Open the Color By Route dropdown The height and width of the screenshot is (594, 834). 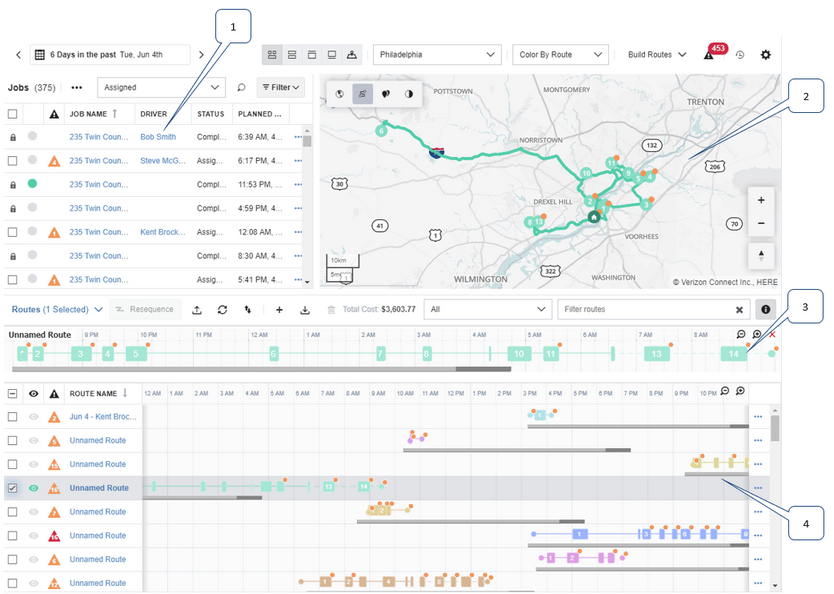coord(560,54)
